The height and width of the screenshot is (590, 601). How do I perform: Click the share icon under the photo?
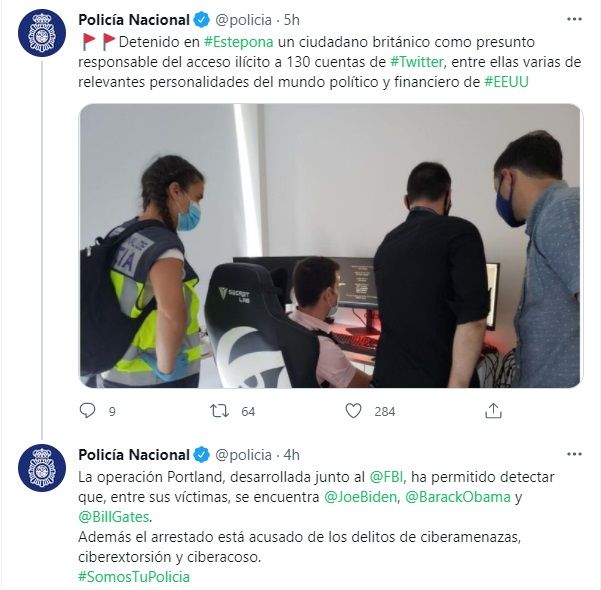(x=493, y=411)
